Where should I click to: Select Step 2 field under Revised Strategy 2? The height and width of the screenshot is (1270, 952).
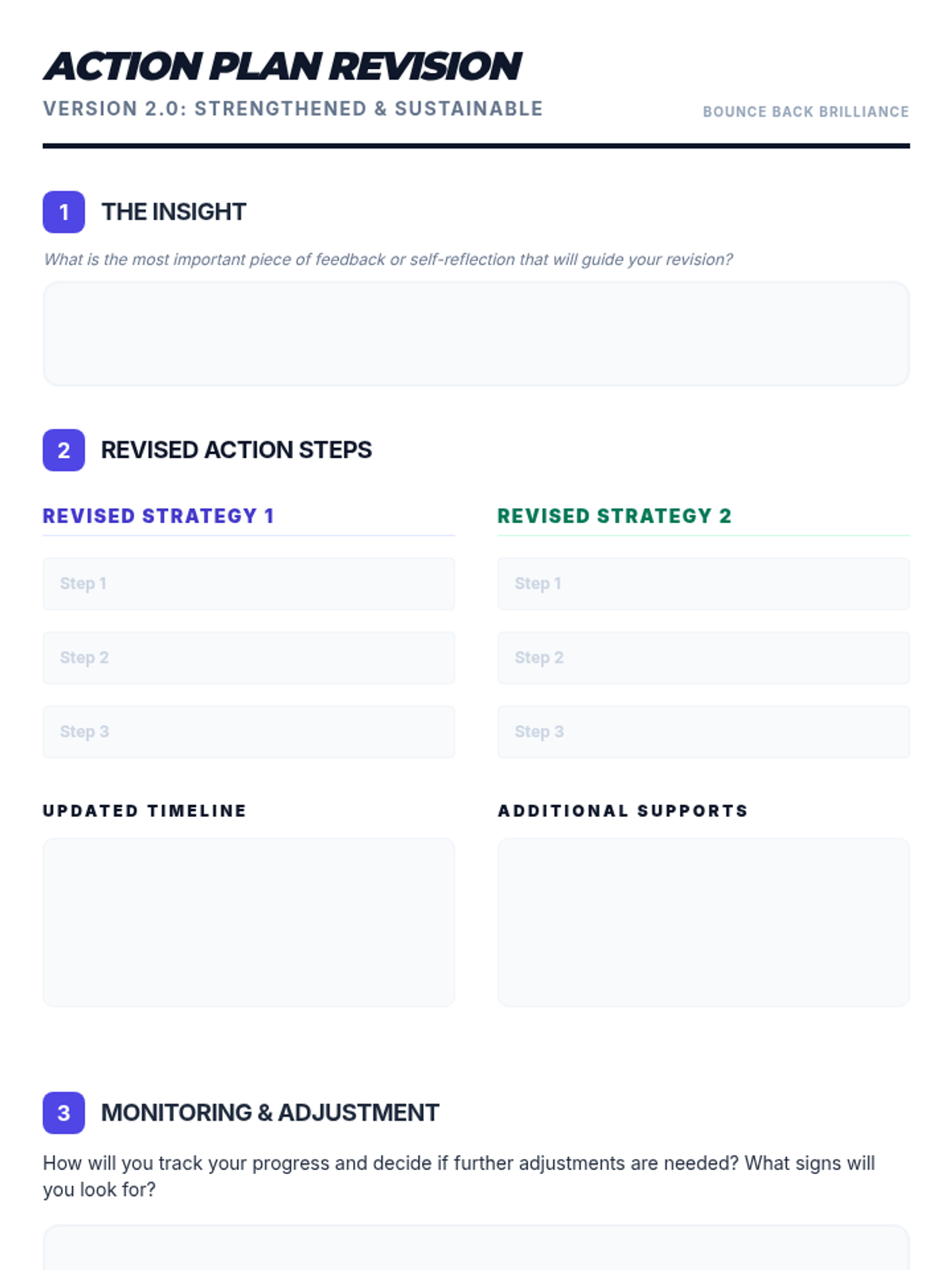coord(704,658)
